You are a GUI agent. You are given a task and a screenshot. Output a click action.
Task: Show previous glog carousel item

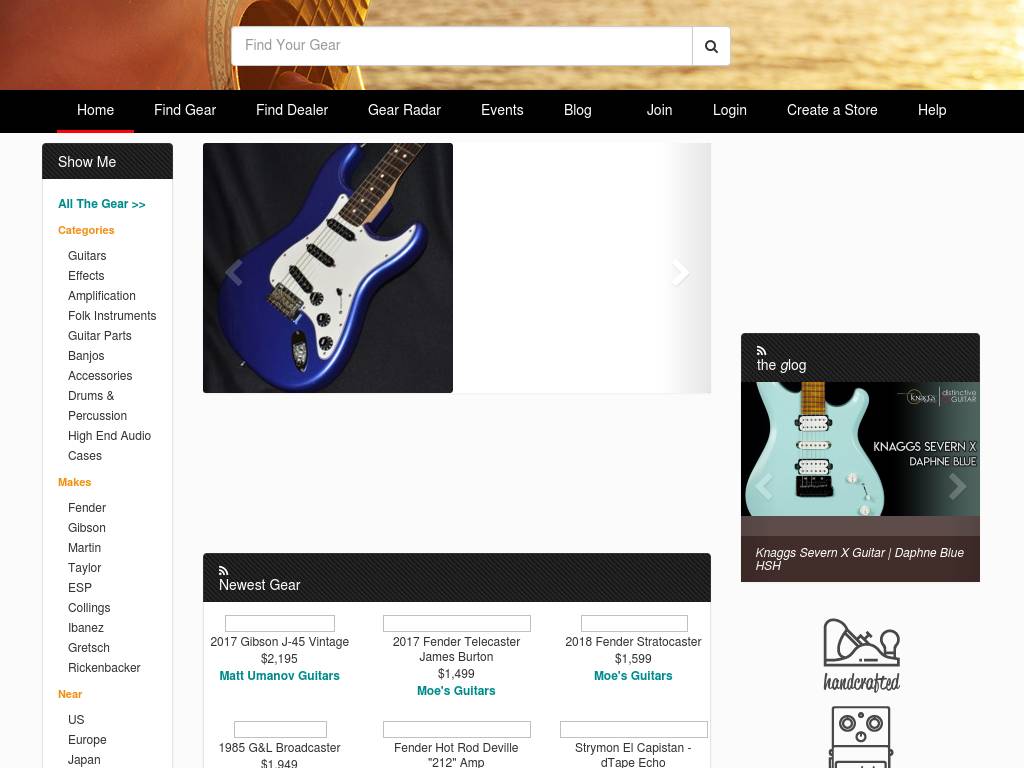[x=764, y=486]
